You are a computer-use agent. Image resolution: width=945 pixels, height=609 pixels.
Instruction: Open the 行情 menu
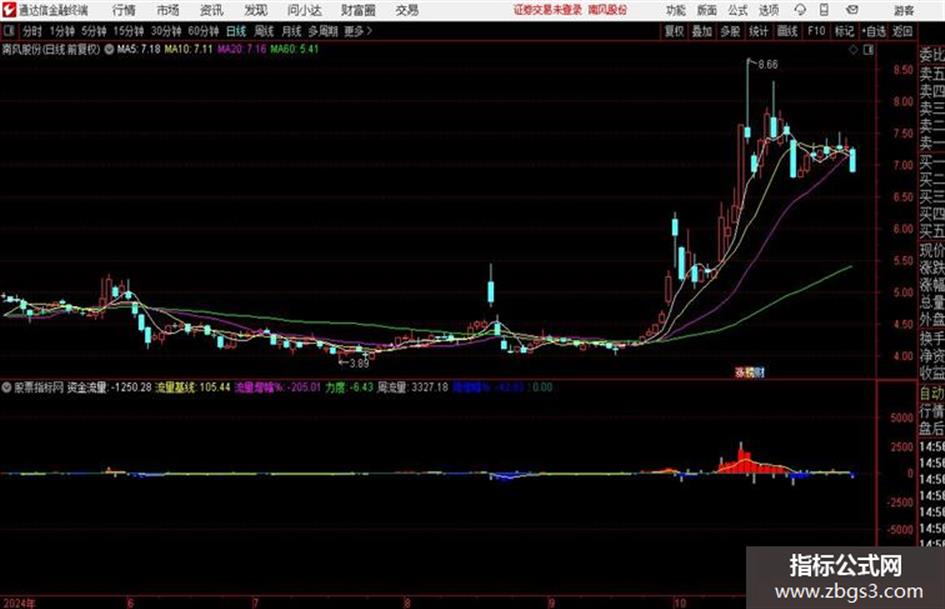124,10
